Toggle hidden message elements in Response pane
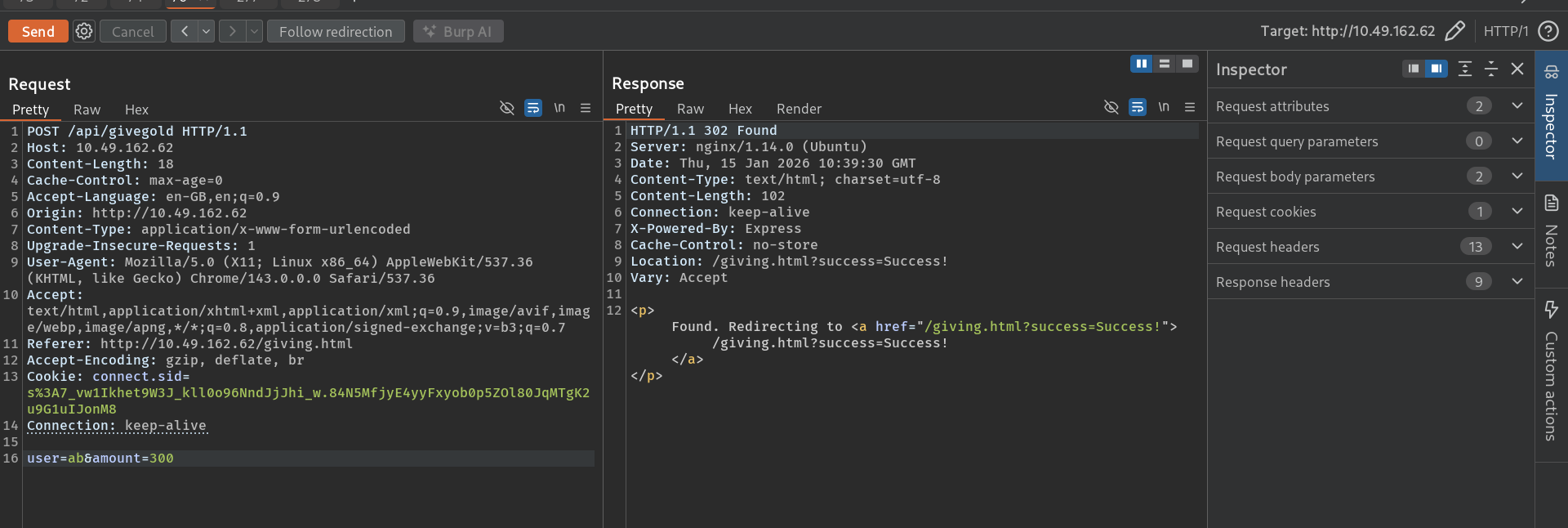This screenshot has width=1568, height=528. click(1111, 107)
